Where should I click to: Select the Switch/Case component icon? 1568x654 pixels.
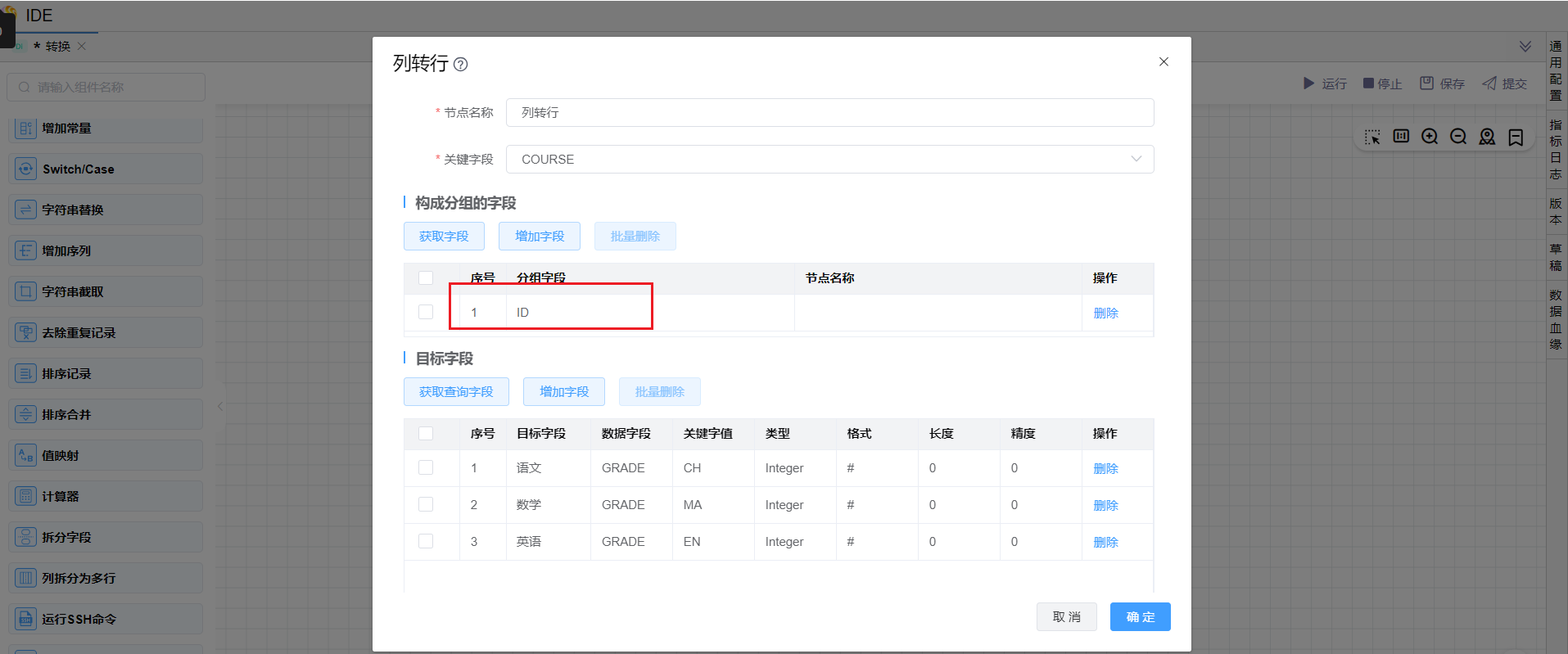26,169
